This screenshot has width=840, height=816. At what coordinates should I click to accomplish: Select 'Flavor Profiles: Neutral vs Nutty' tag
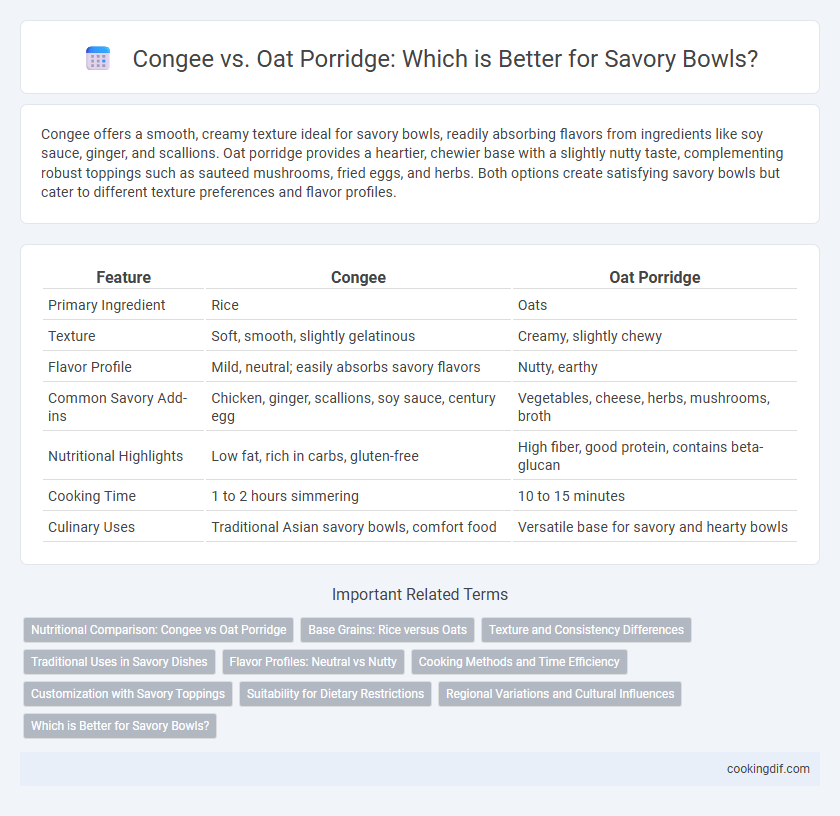[313, 662]
